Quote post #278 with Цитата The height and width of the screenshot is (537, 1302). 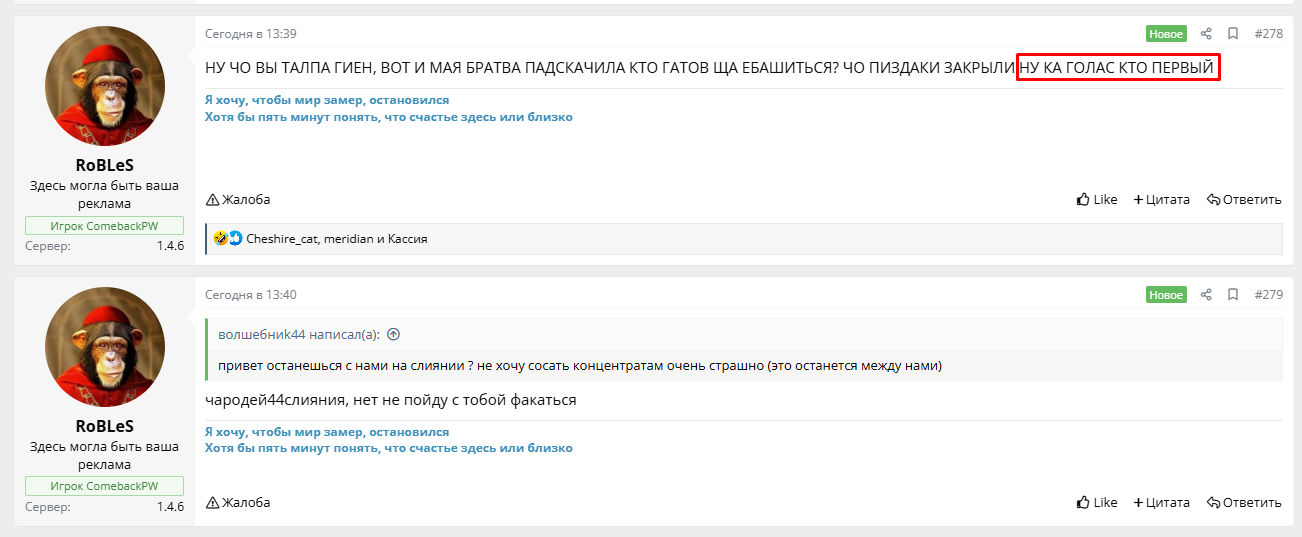click(x=1161, y=199)
